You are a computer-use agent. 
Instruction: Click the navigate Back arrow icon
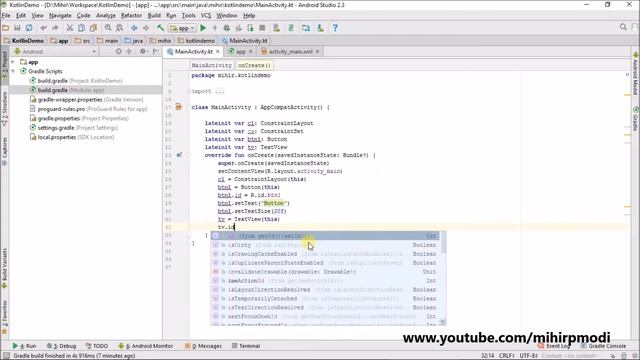pyautogui.click(x=134, y=28)
